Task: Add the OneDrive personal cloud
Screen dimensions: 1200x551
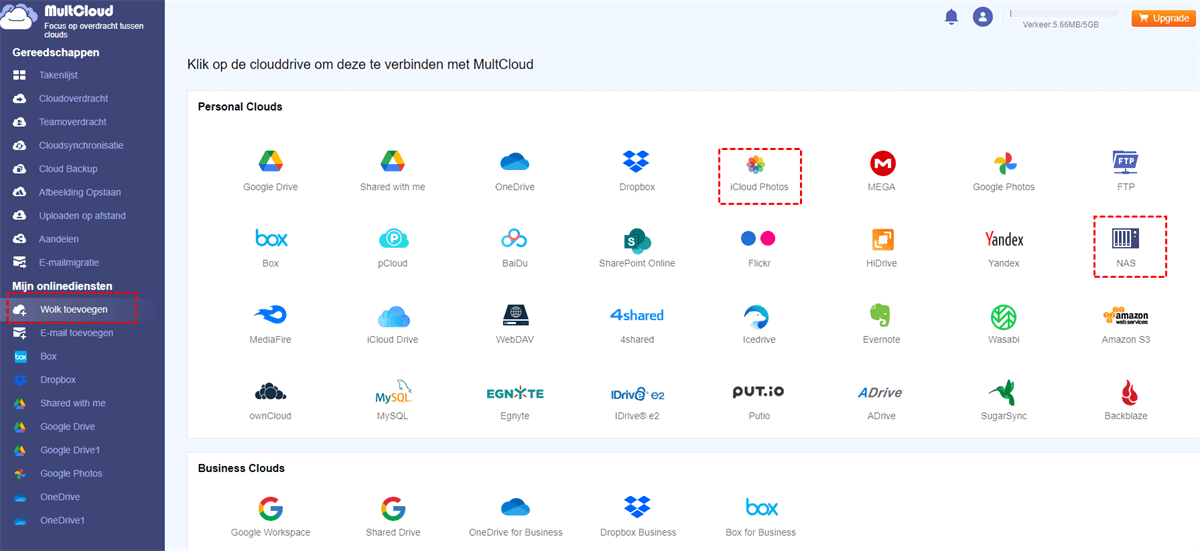Action: [515, 162]
